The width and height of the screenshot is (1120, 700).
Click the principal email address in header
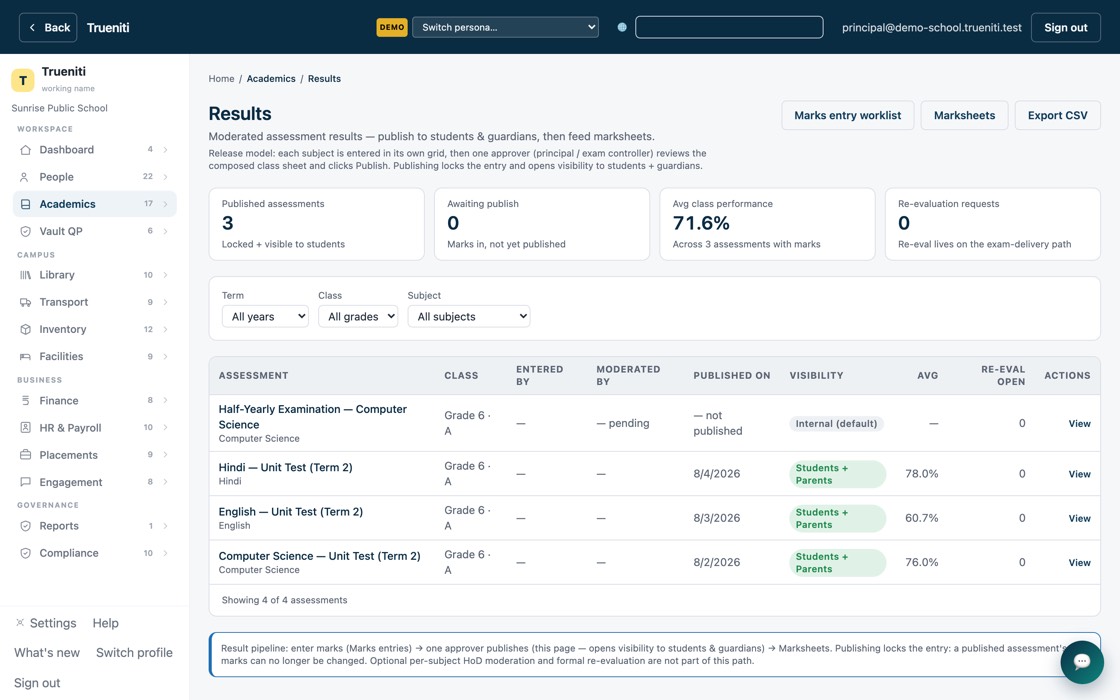[x=931, y=27]
